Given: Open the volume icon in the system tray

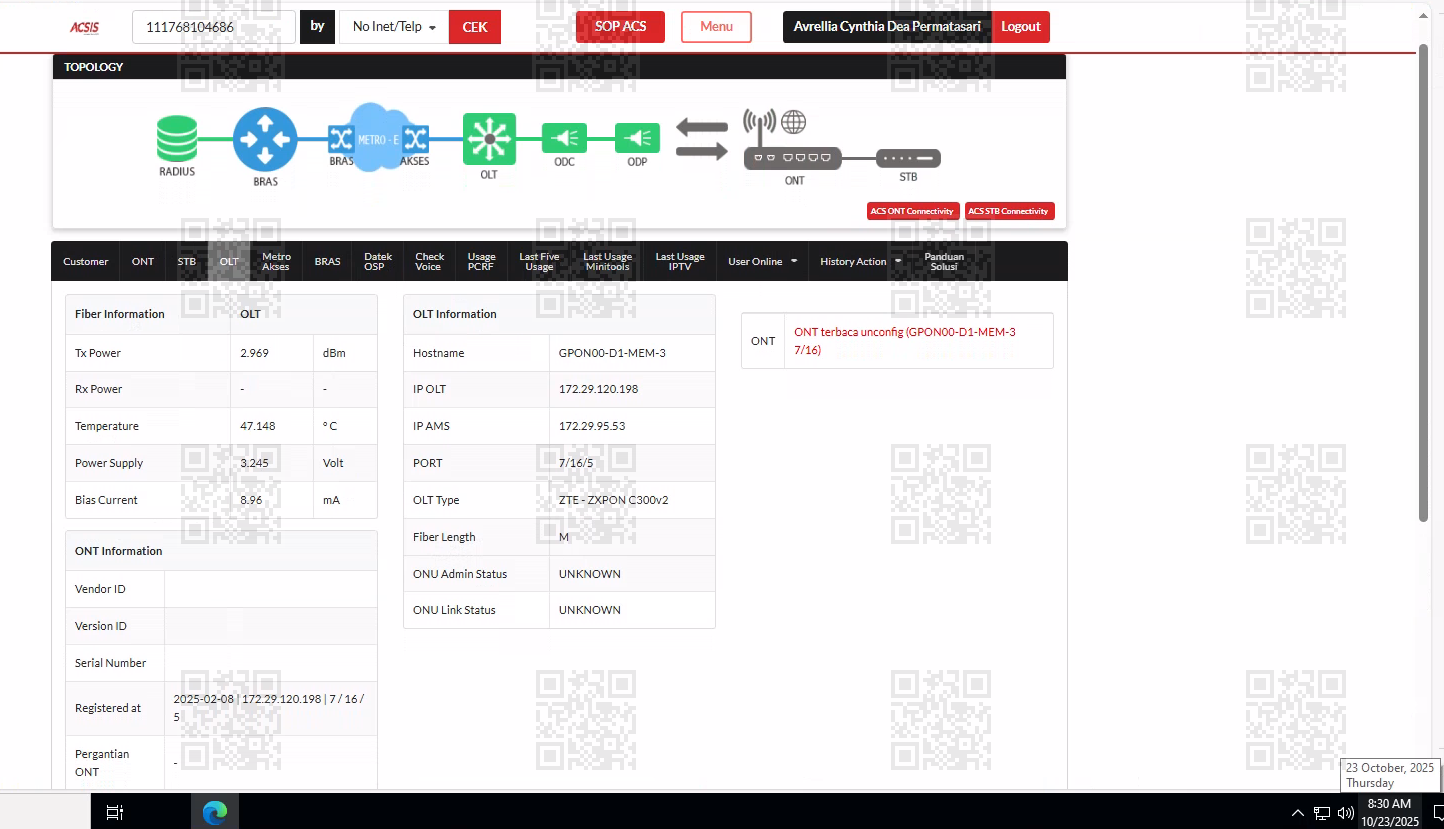Looking at the screenshot, I should point(1346,812).
